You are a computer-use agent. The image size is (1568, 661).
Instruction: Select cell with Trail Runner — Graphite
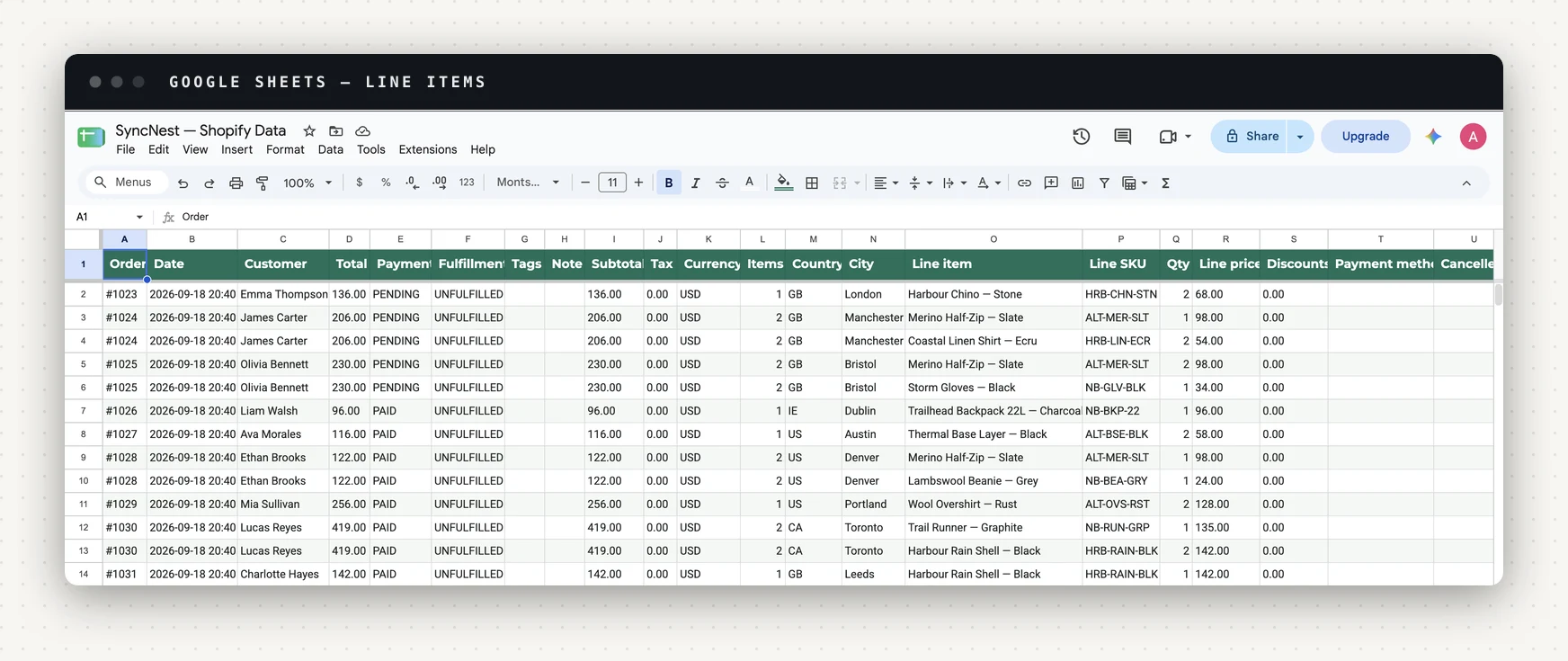point(993,528)
